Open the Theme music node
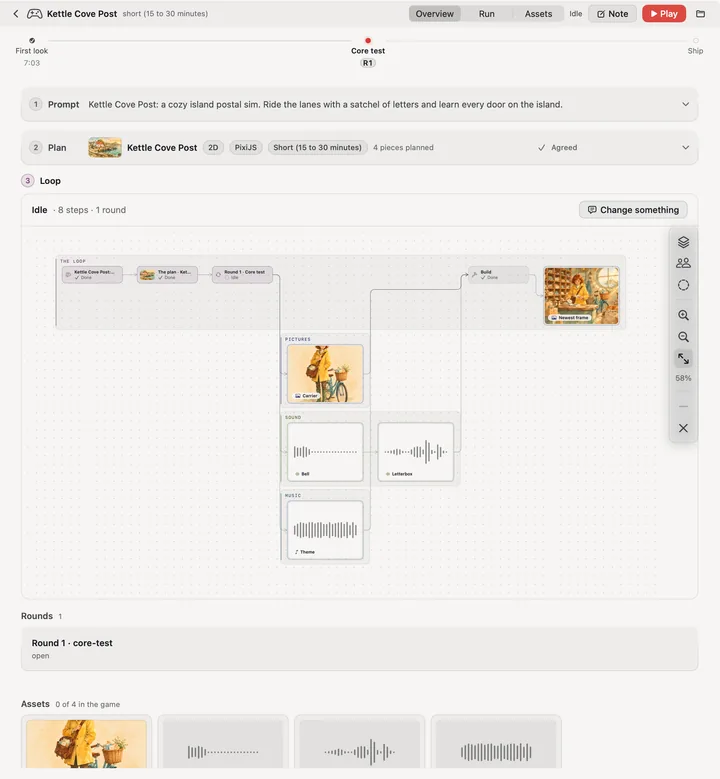720x779 pixels. (x=325, y=530)
